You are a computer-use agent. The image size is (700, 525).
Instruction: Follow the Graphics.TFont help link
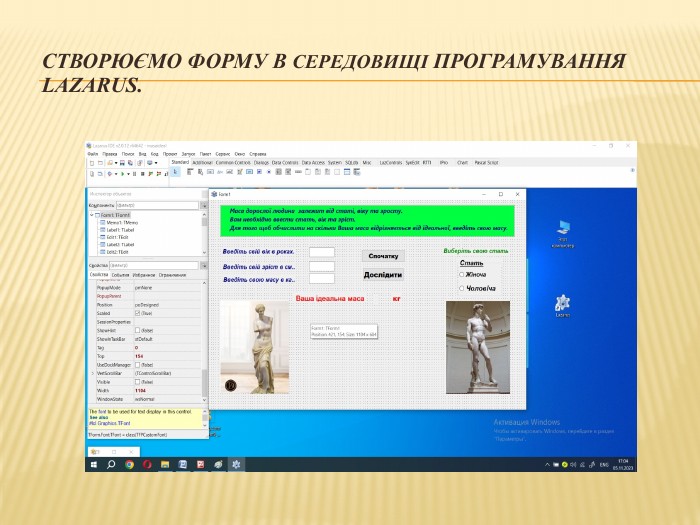pos(112,423)
